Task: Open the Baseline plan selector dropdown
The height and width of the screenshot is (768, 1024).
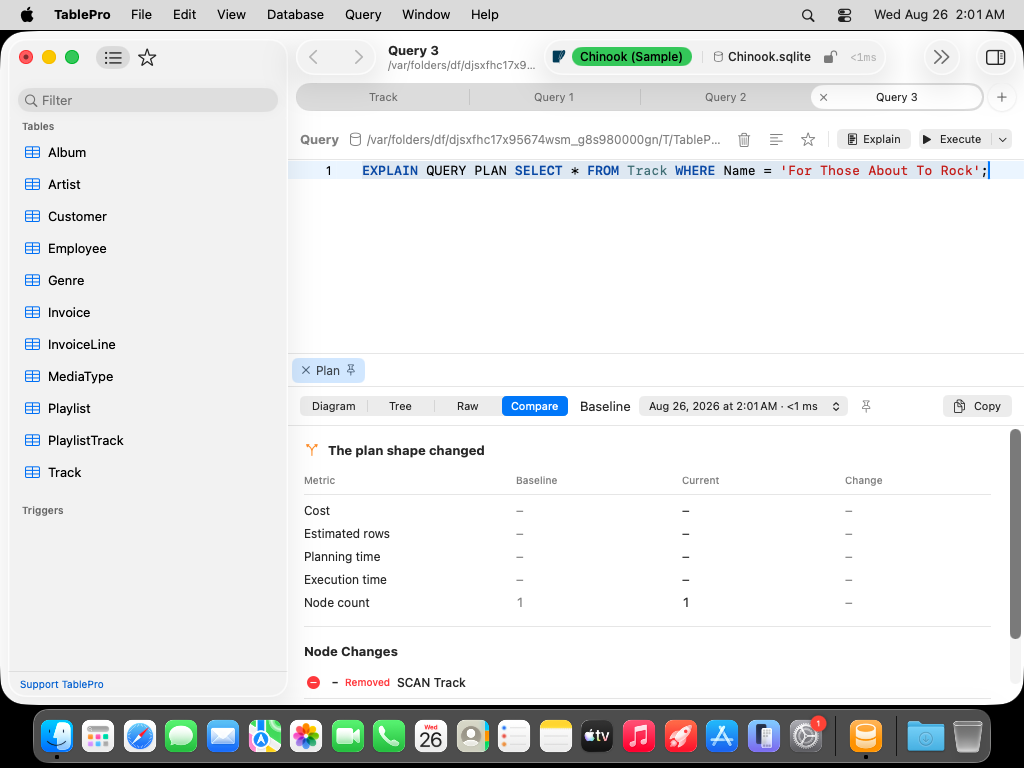Action: (743, 406)
